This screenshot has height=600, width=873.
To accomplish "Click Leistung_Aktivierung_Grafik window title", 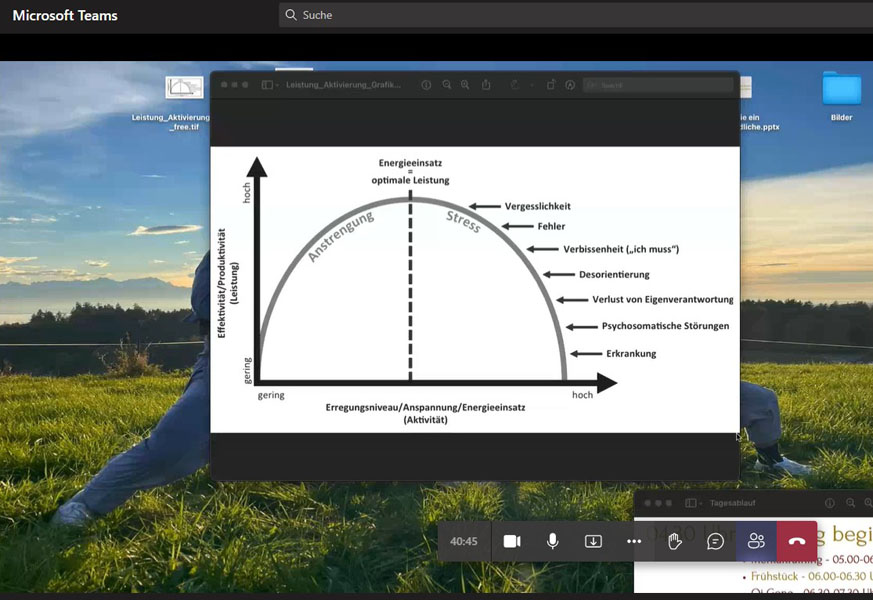I will (x=343, y=85).
